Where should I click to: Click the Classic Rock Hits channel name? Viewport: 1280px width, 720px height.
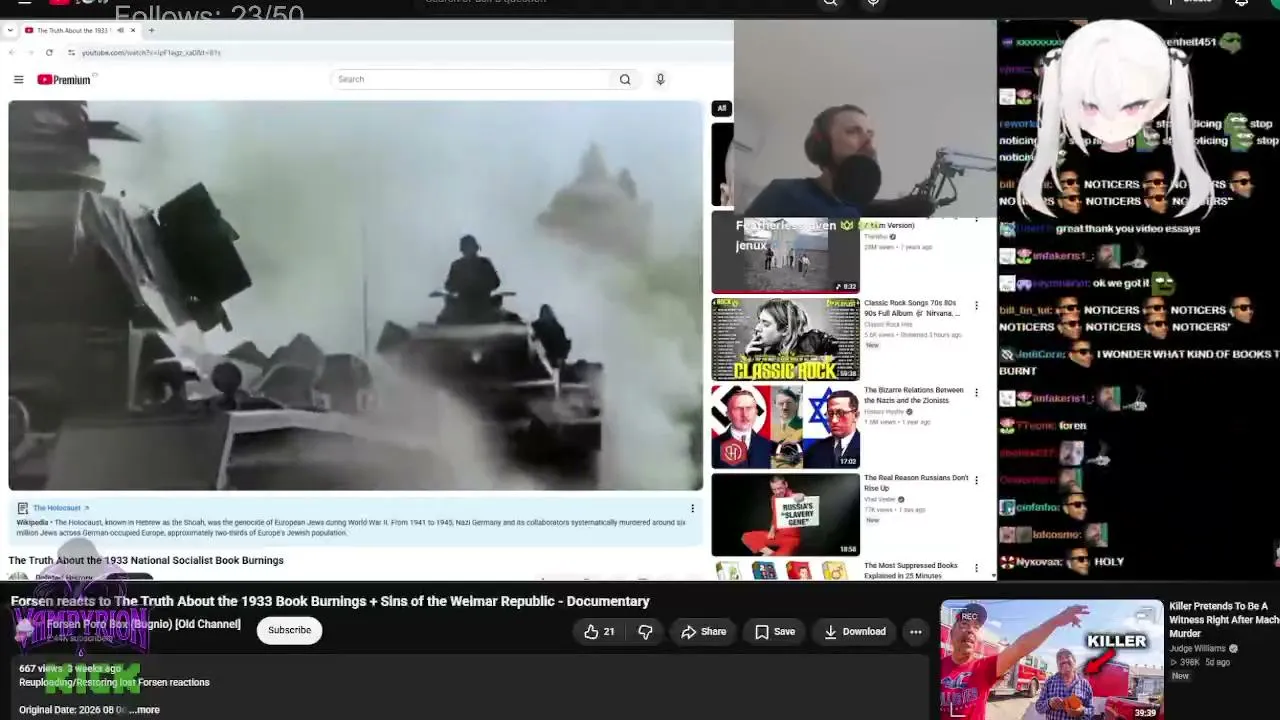pos(888,325)
